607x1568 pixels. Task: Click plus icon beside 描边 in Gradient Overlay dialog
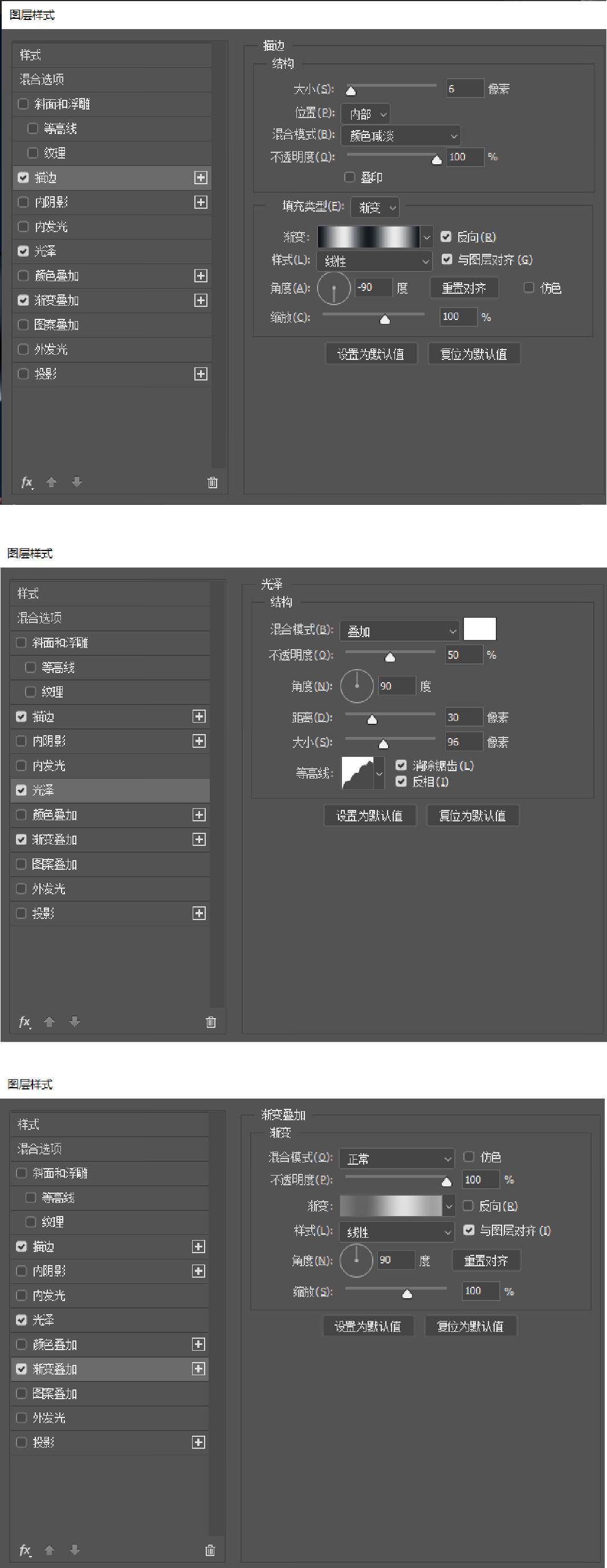point(198,1247)
